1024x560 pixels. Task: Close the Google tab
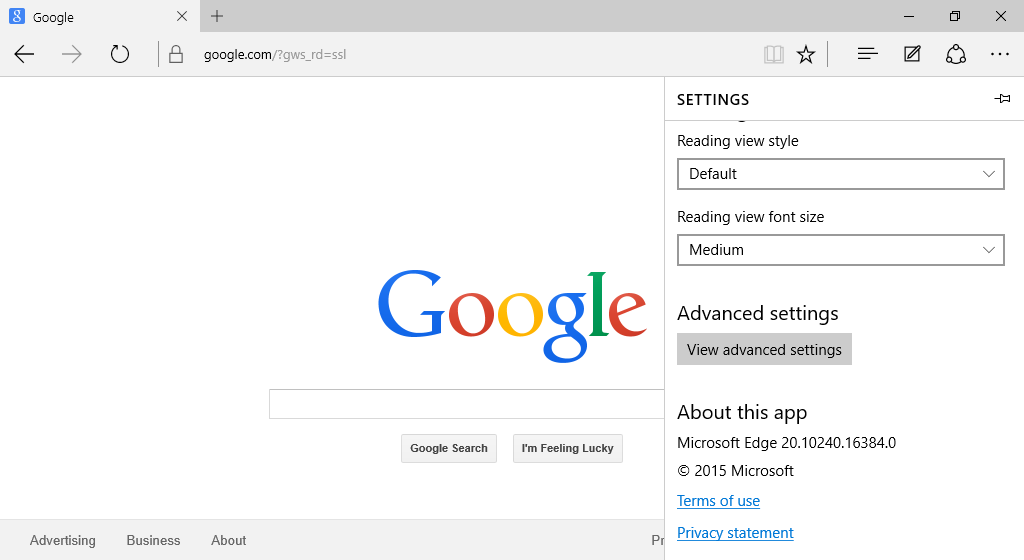(182, 16)
